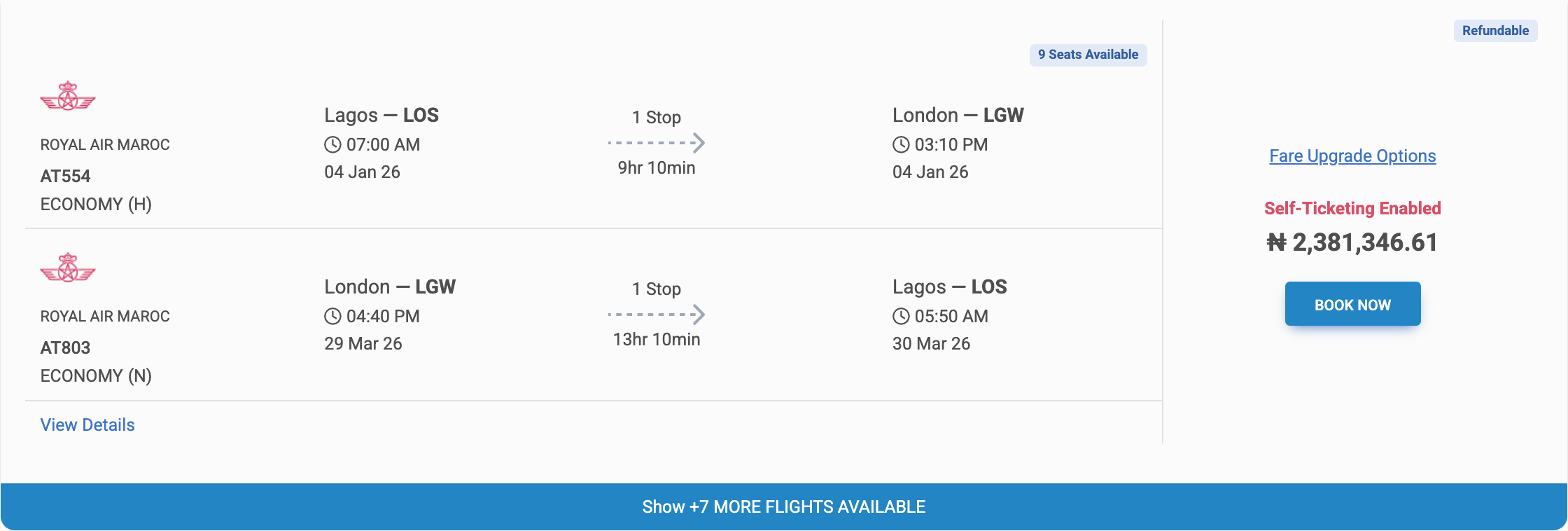
Task: Click clock icon beside 05:50 AM arrival
Action: (x=901, y=317)
